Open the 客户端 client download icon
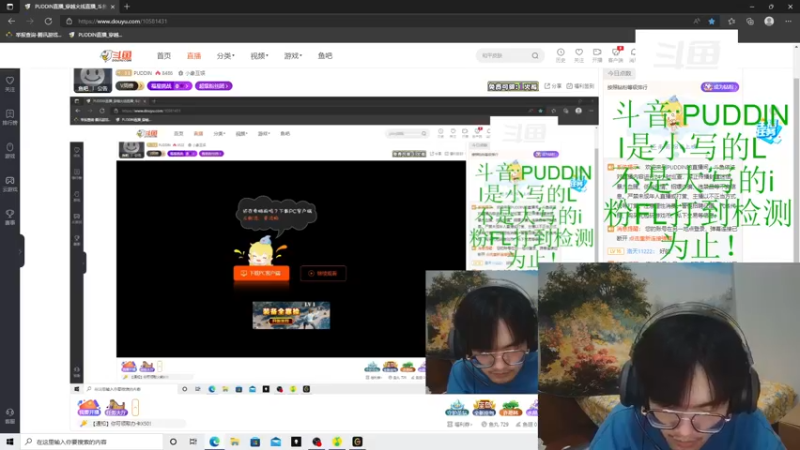This screenshot has height=450, width=800. point(616,55)
